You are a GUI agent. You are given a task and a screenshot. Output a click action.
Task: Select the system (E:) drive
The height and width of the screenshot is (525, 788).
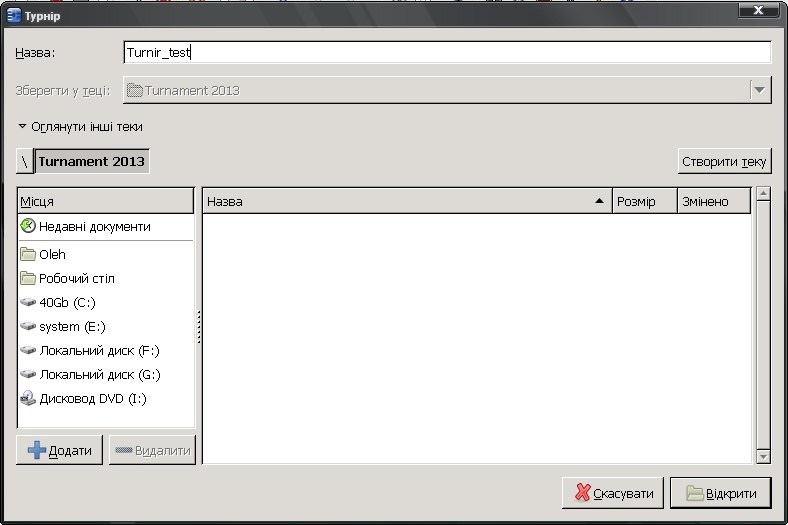[x=72, y=327]
